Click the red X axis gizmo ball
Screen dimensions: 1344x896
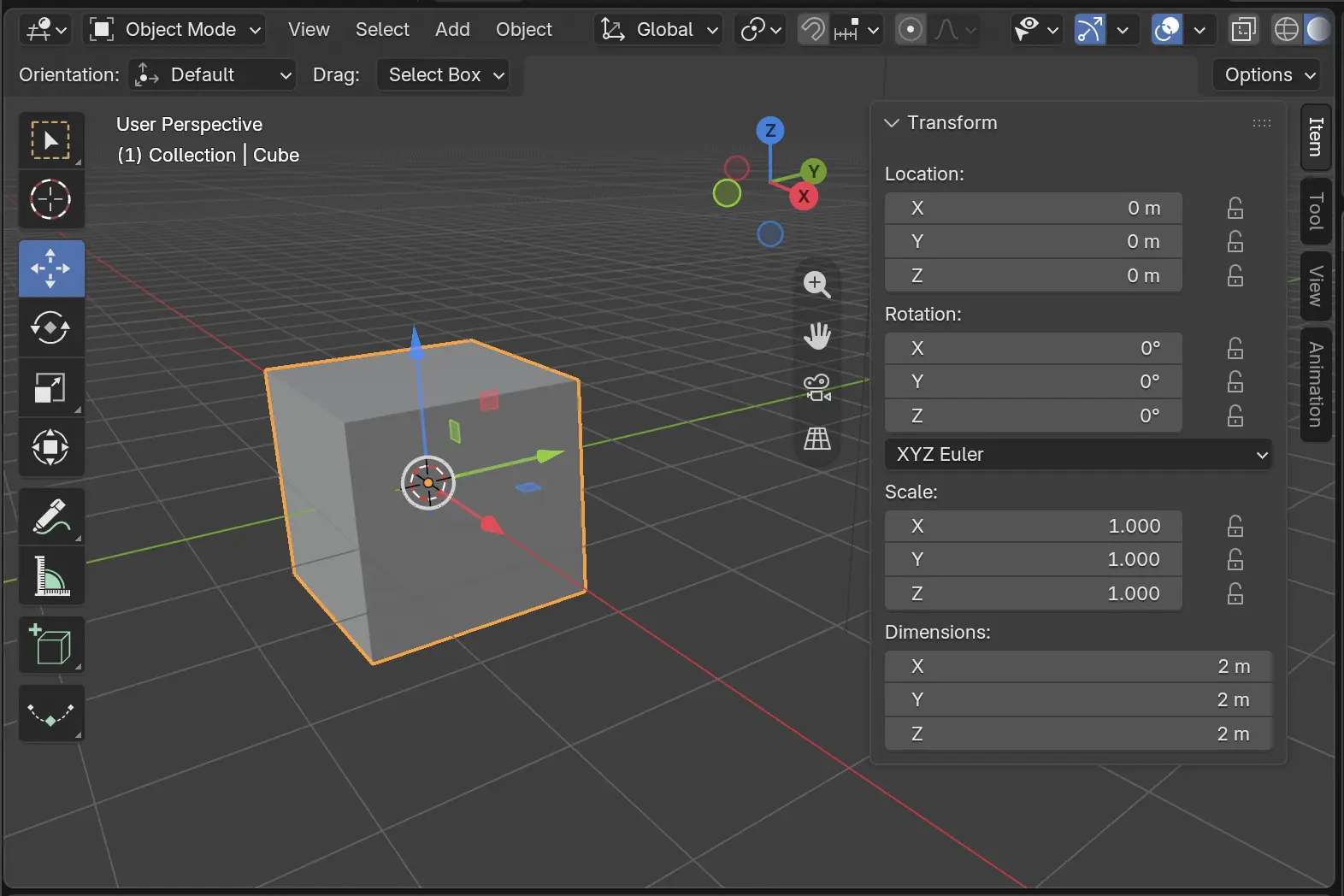point(804,196)
